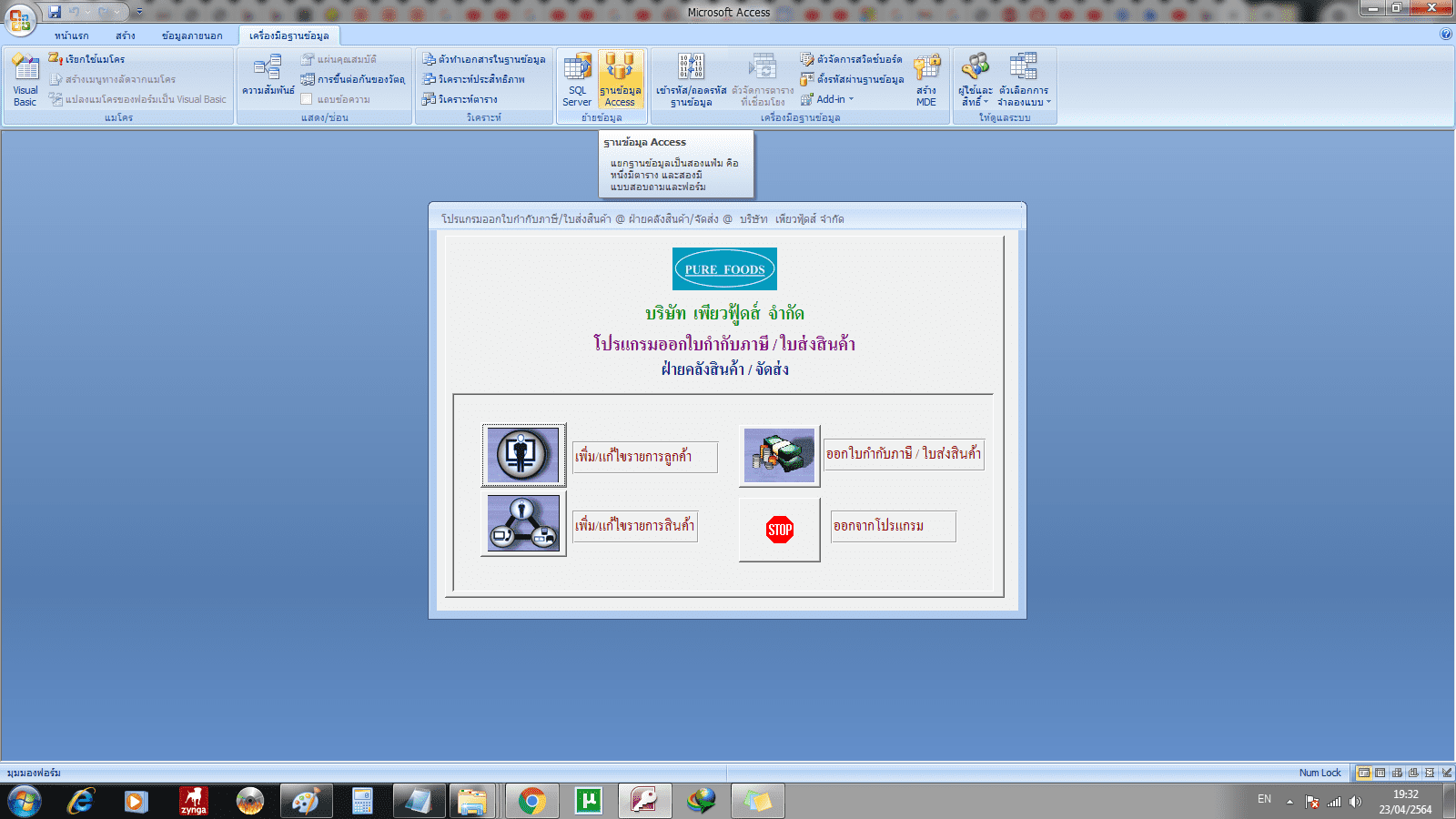Click the ออกจากโปรแกรม label

pyautogui.click(x=893, y=526)
